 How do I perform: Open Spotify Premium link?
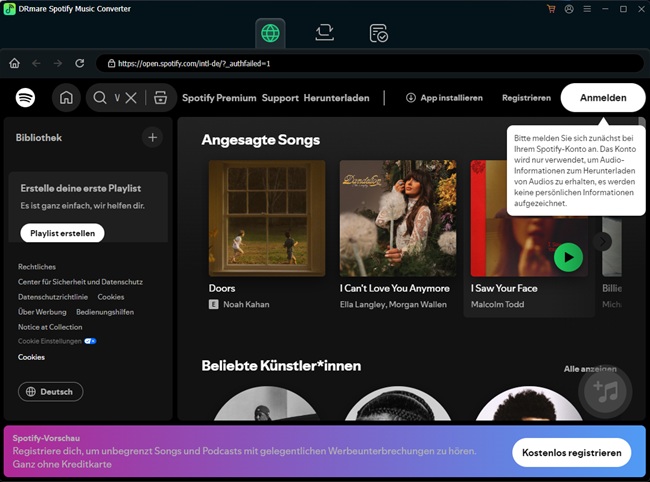[219, 98]
